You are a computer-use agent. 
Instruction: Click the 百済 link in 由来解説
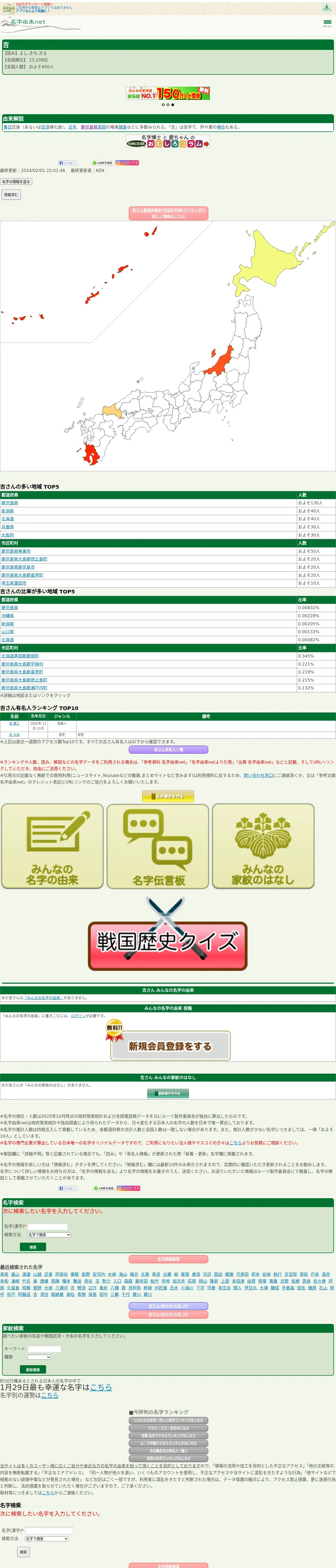[45, 127]
